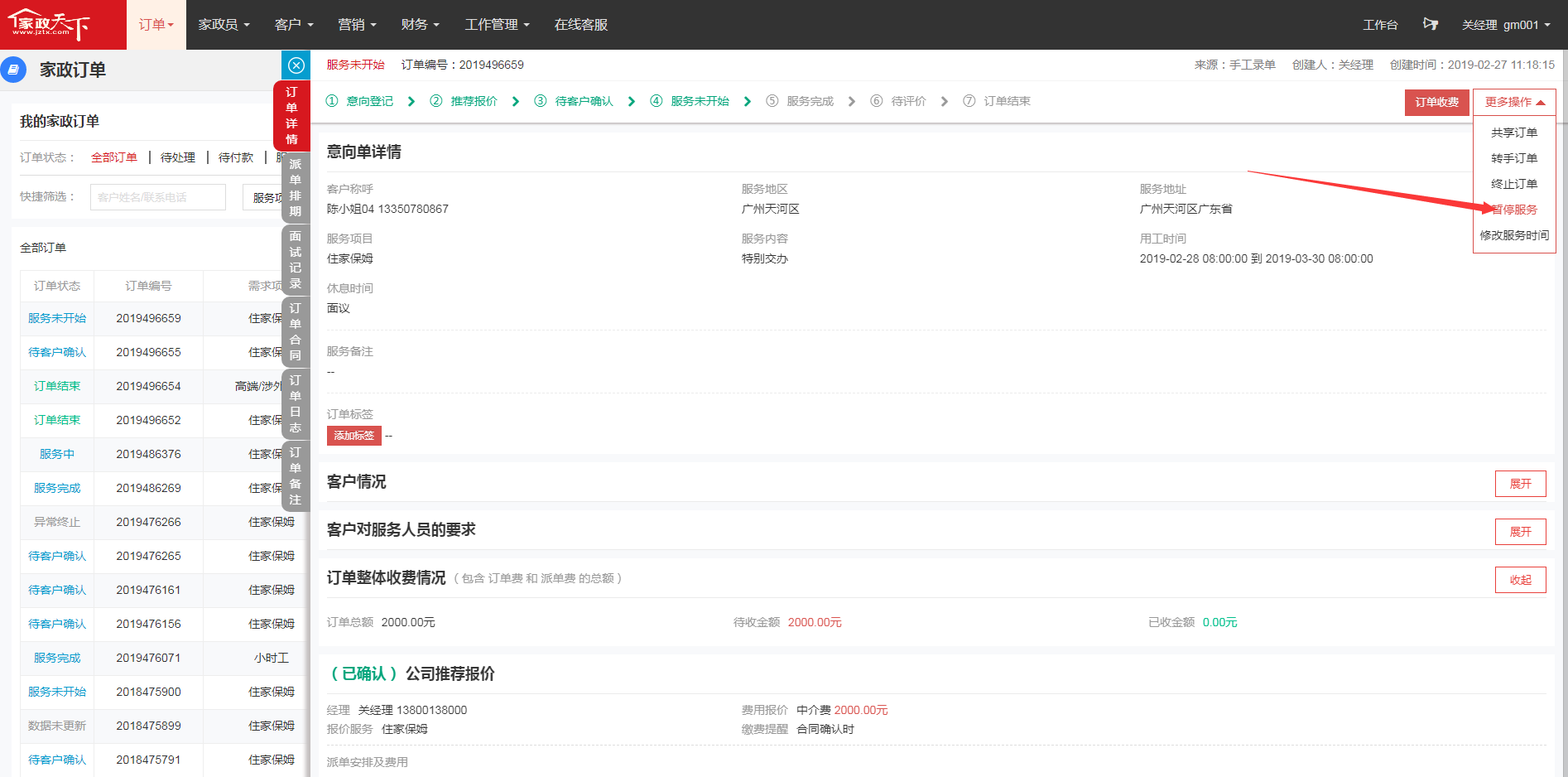Open the 家政员 dropdown menu

click(x=224, y=25)
